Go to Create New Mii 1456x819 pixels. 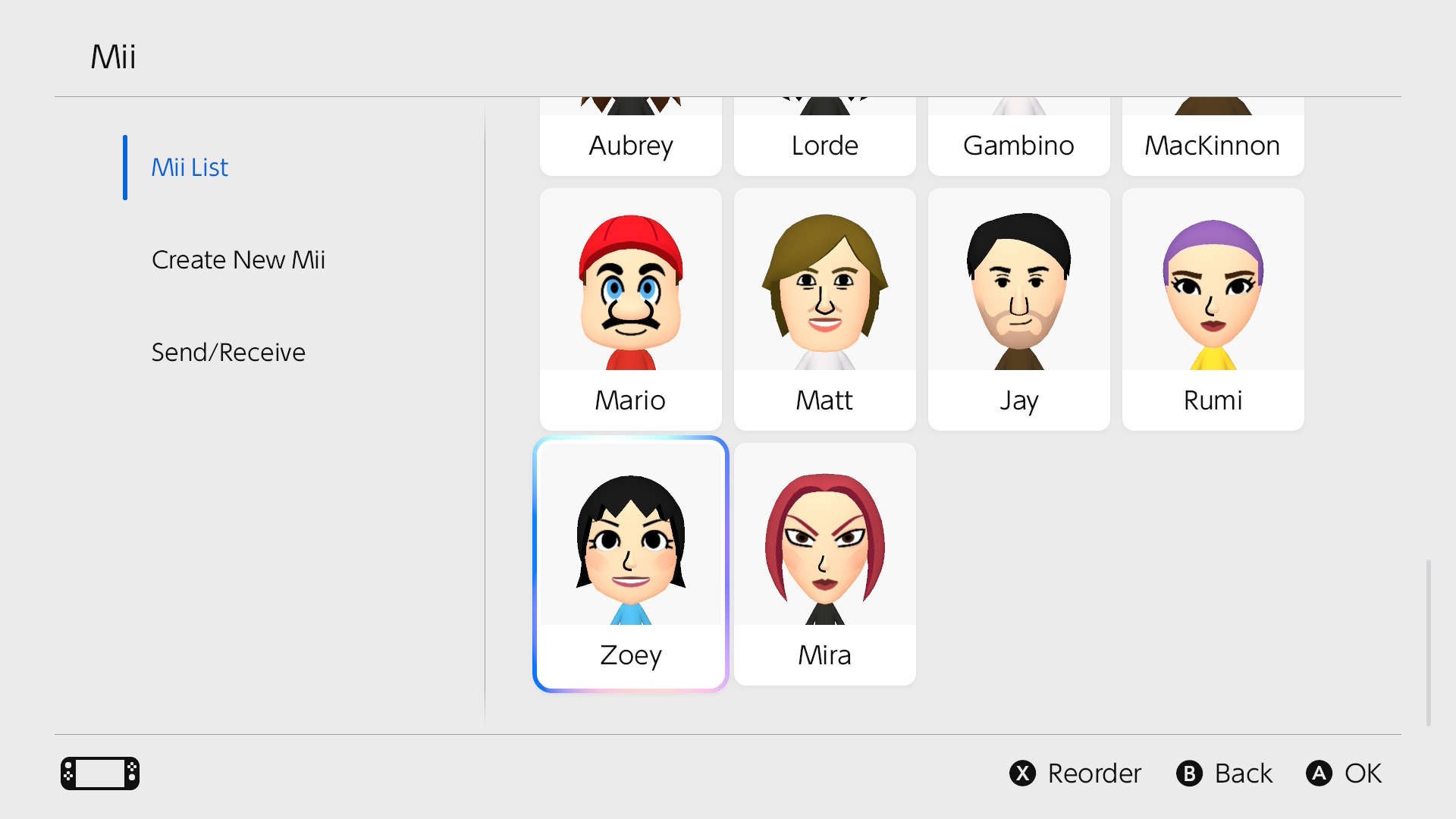[x=238, y=260]
